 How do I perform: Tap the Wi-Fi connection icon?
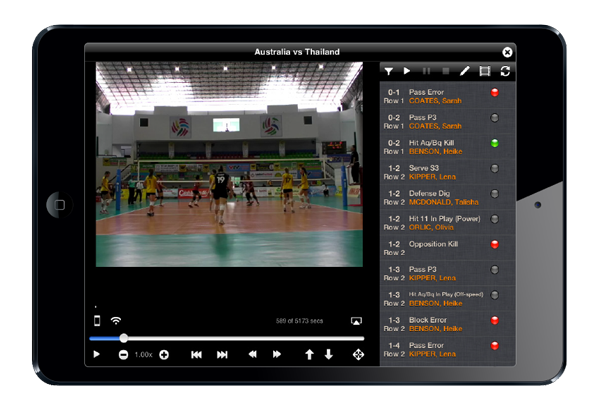116,321
